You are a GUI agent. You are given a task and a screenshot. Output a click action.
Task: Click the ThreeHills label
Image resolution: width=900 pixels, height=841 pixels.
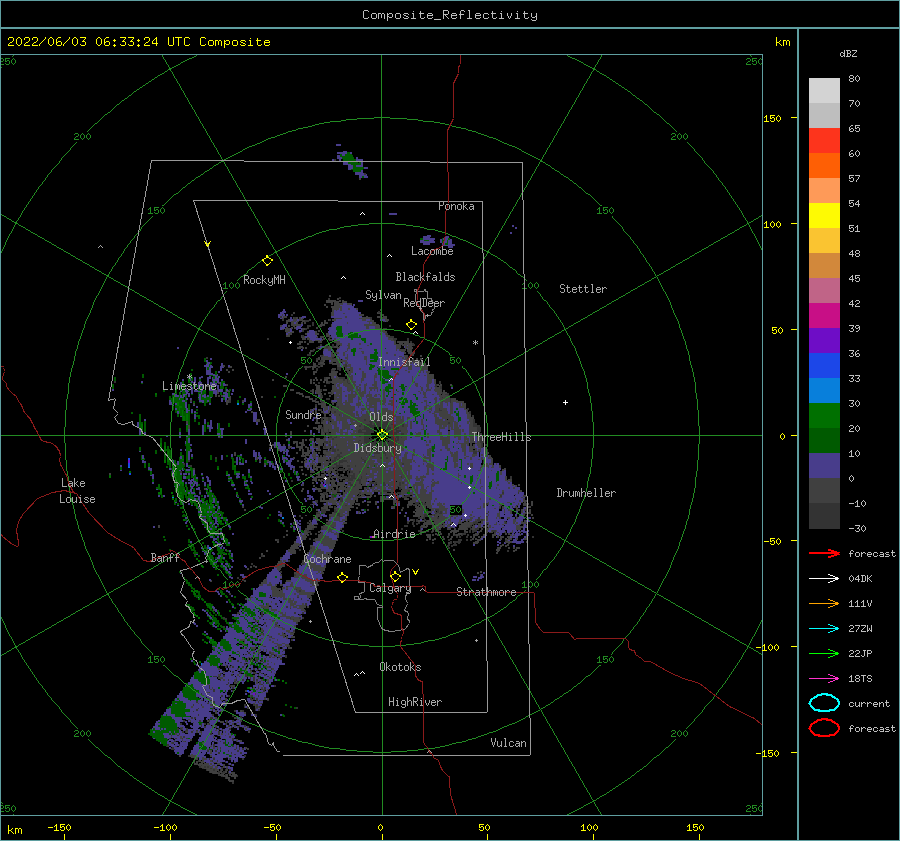tap(501, 437)
